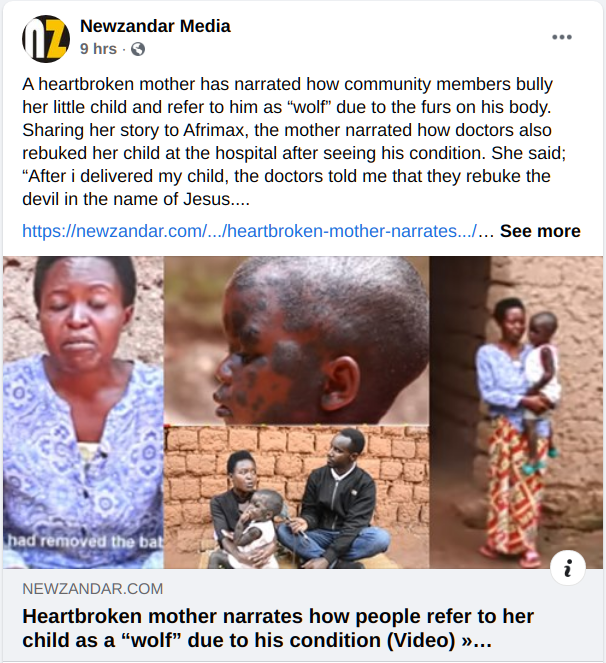Open the image of the woman in blue blouse
This screenshot has height=663, width=606.
[83, 412]
